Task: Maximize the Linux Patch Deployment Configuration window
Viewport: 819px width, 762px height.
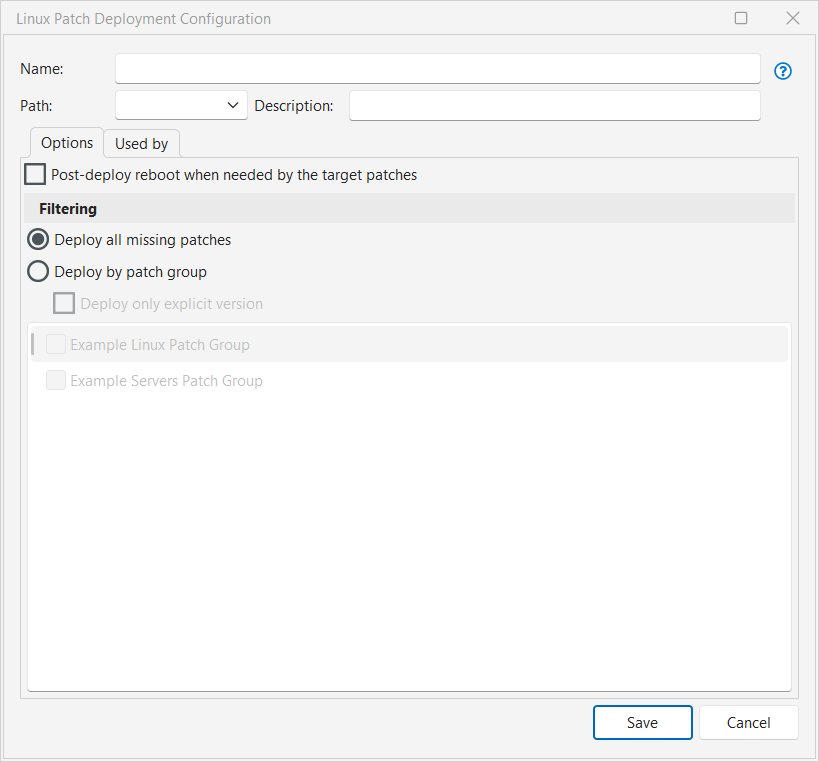Action: pos(741,18)
